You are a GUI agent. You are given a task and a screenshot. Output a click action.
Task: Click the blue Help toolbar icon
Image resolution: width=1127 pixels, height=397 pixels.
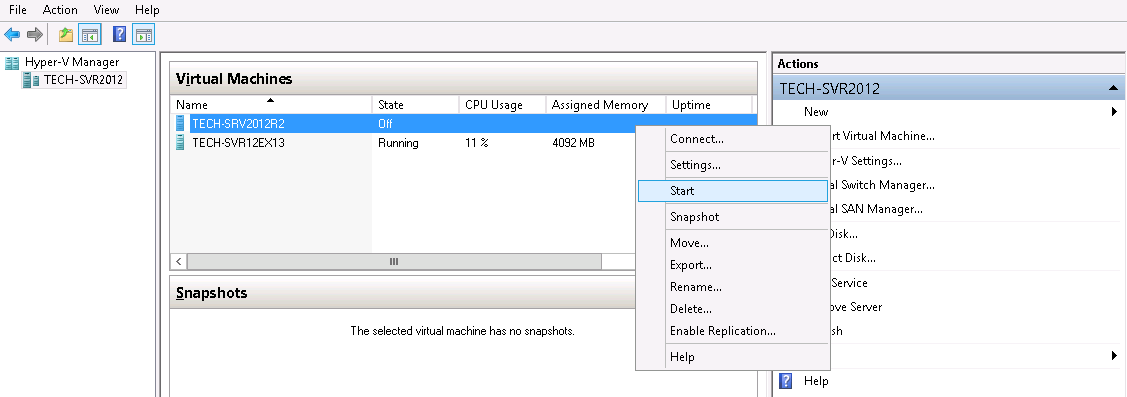(x=119, y=35)
